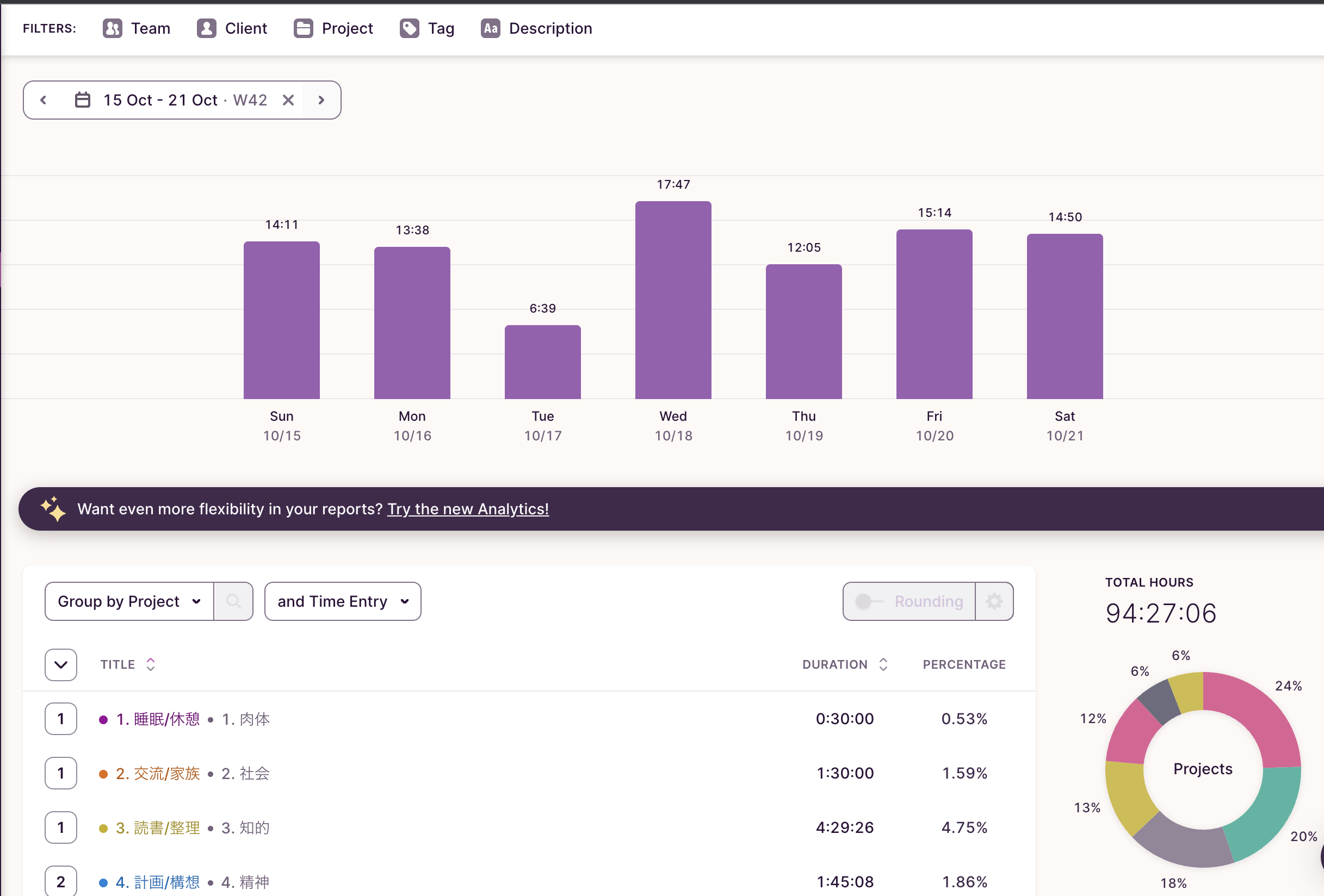
Task: Open the Group by Project dropdown
Action: tap(129, 601)
